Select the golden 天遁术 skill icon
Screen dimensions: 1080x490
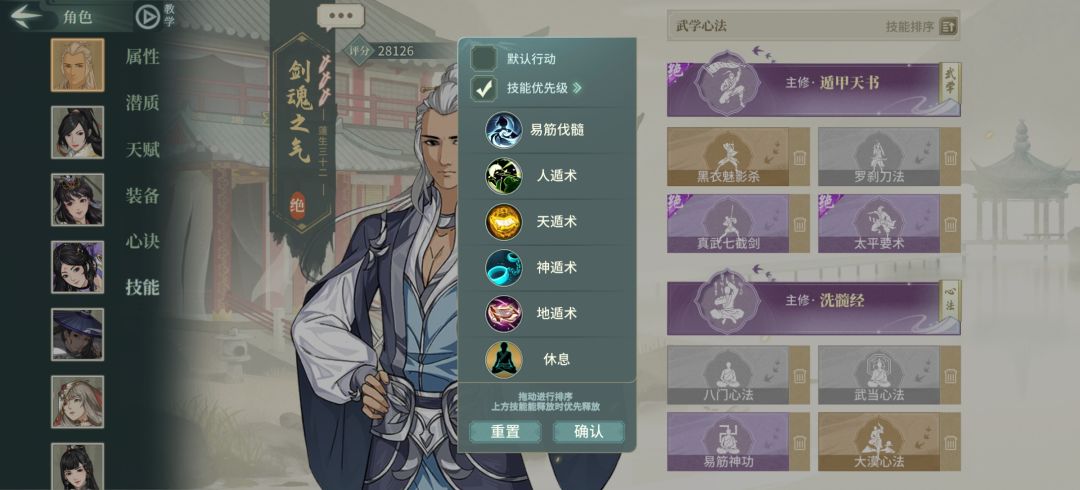click(503, 221)
